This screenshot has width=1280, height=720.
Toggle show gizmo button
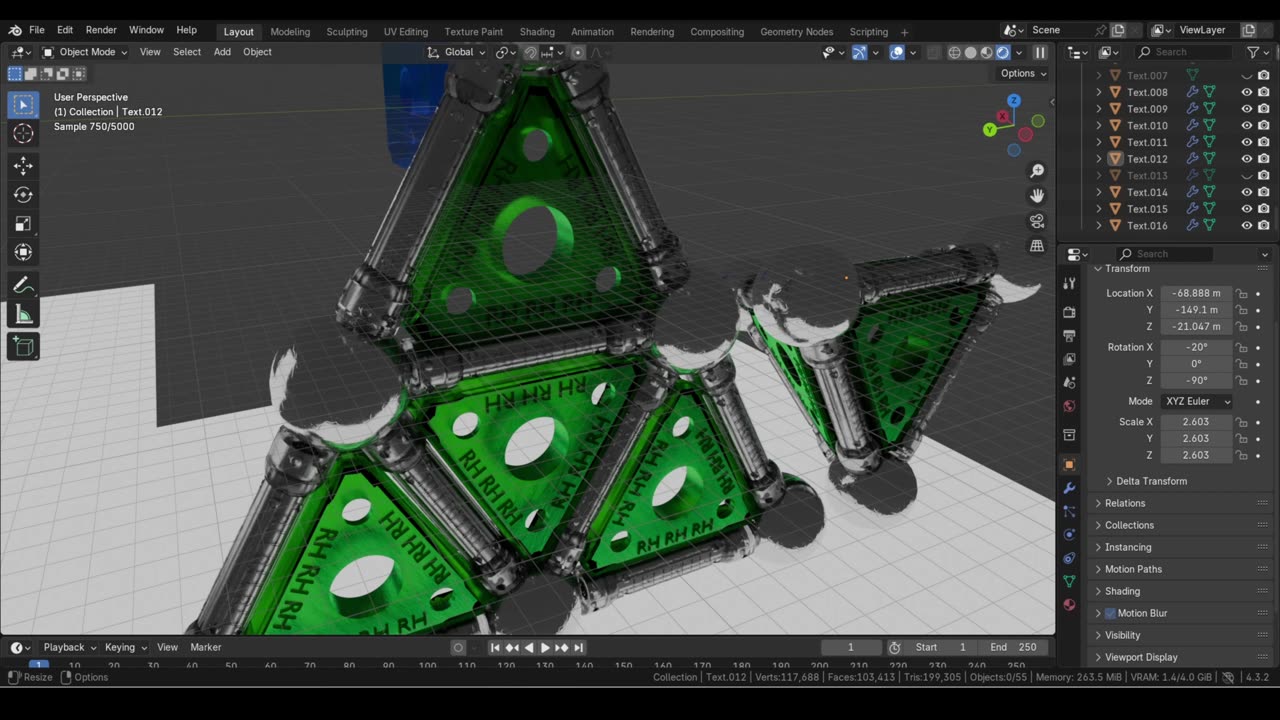(x=859, y=52)
